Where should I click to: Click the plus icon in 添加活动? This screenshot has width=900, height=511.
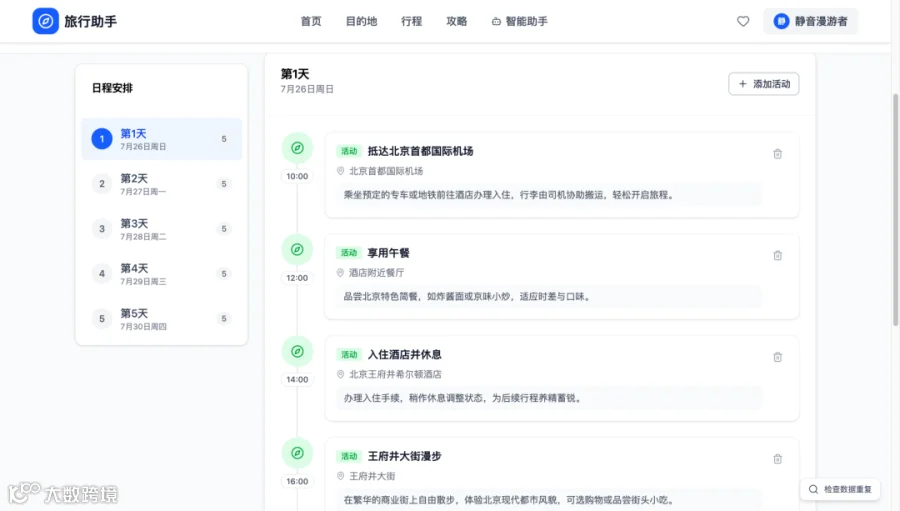[743, 84]
